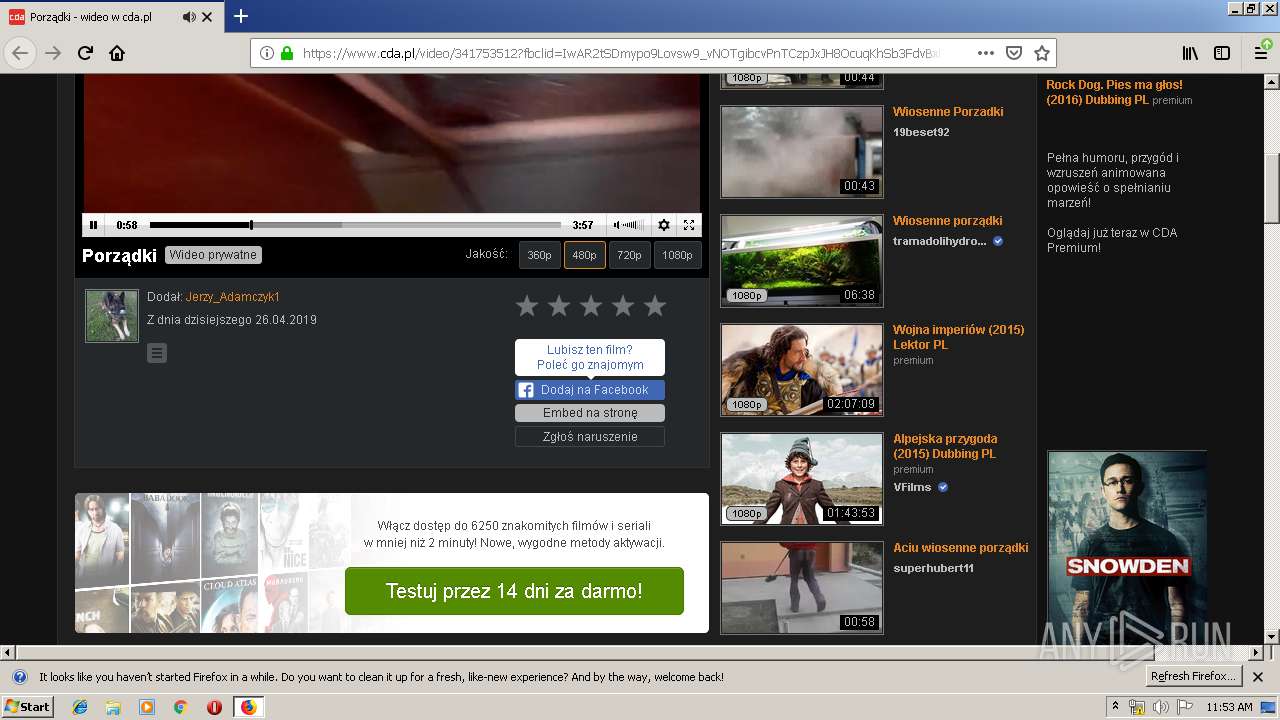Click Zgłoś naruszenie button
The image size is (1280, 720).
(x=590, y=437)
